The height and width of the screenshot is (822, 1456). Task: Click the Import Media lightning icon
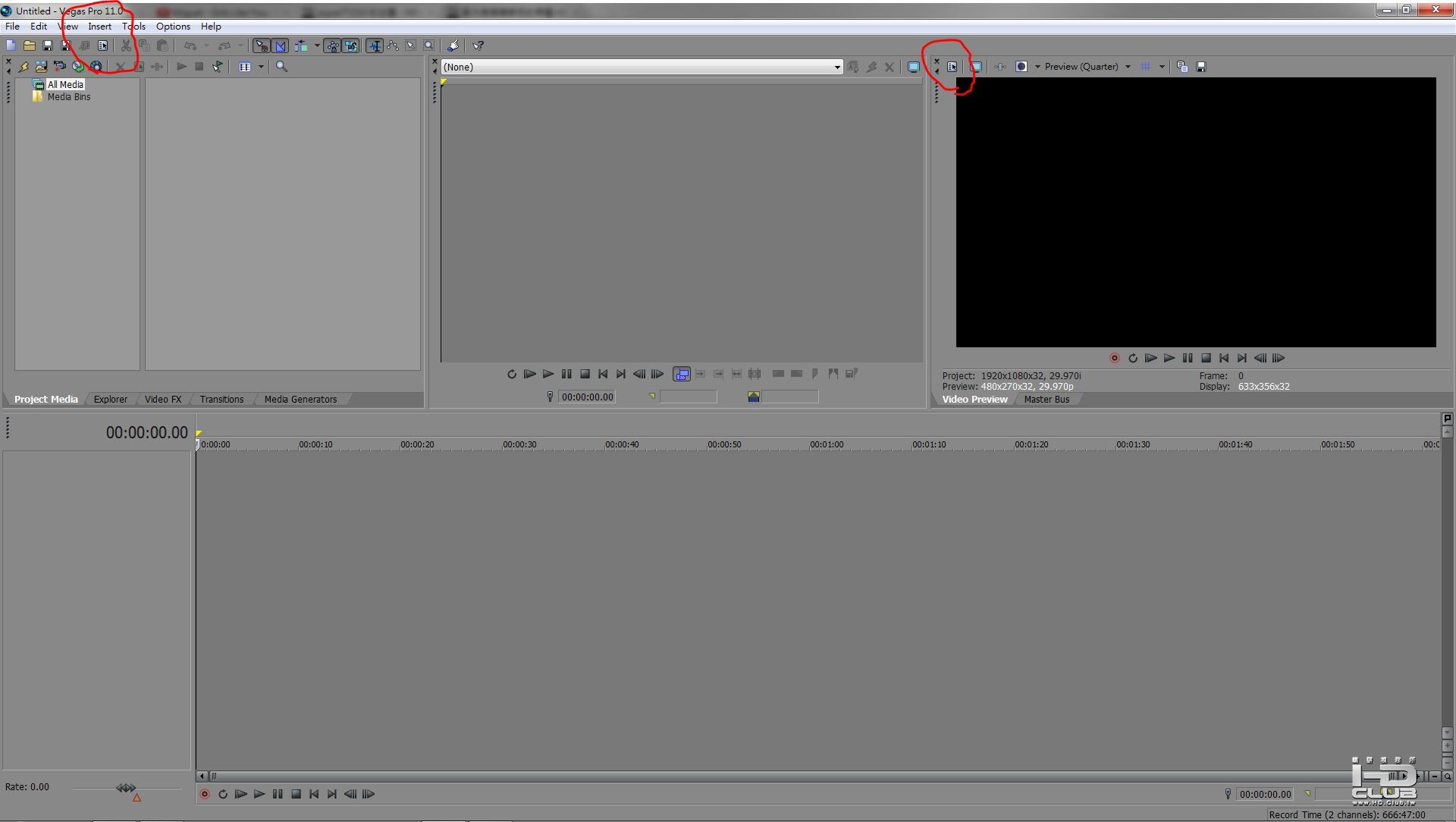24,67
